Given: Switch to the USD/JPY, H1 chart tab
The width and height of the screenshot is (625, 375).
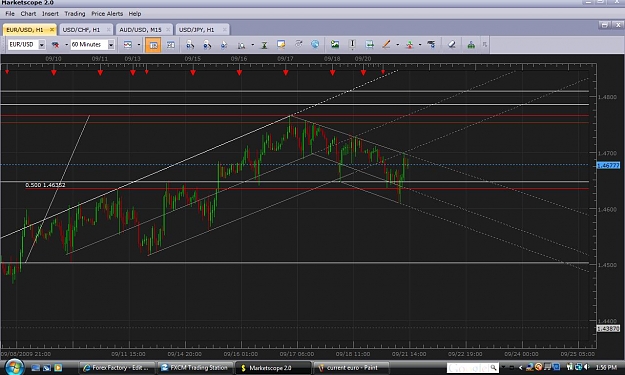Looking at the screenshot, I should tap(197, 29).
